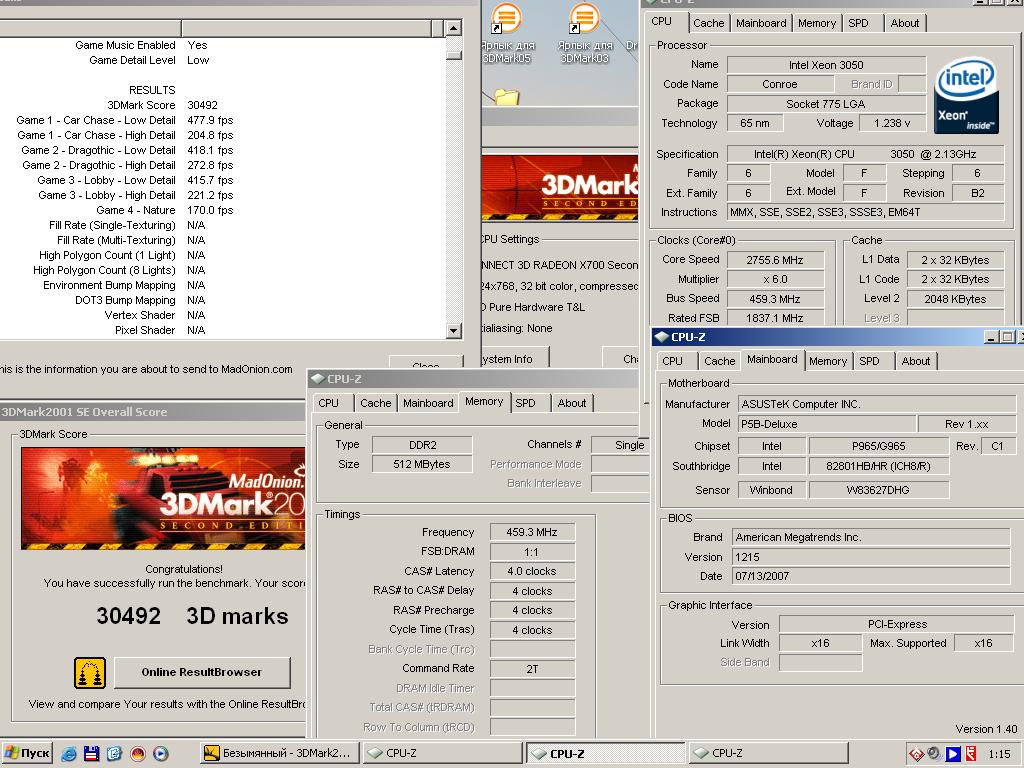Open the About tab in the top CPU-Z processor window

tap(904, 23)
